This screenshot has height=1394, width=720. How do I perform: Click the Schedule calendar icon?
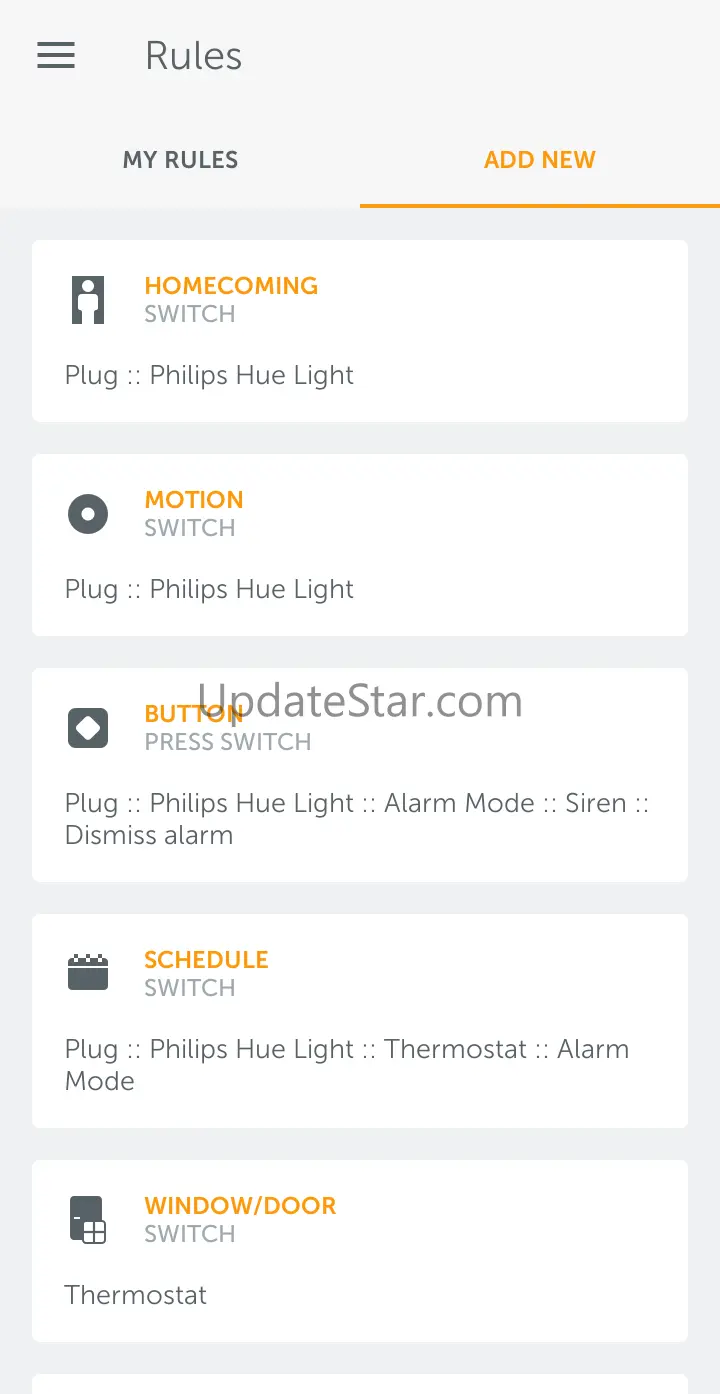[88, 973]
